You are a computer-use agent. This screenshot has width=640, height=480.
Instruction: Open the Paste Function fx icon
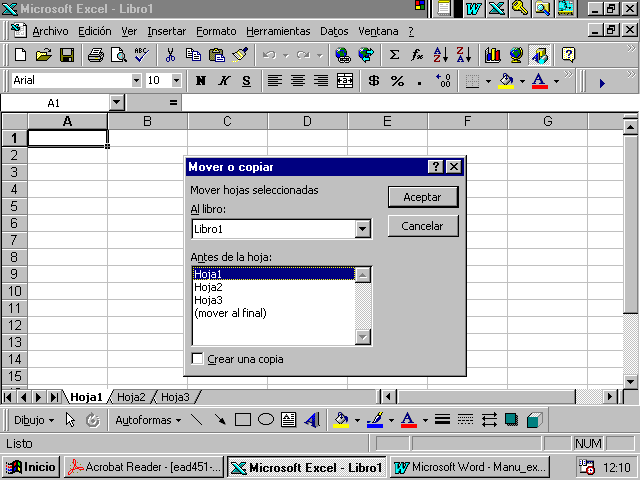pos(417,55)
